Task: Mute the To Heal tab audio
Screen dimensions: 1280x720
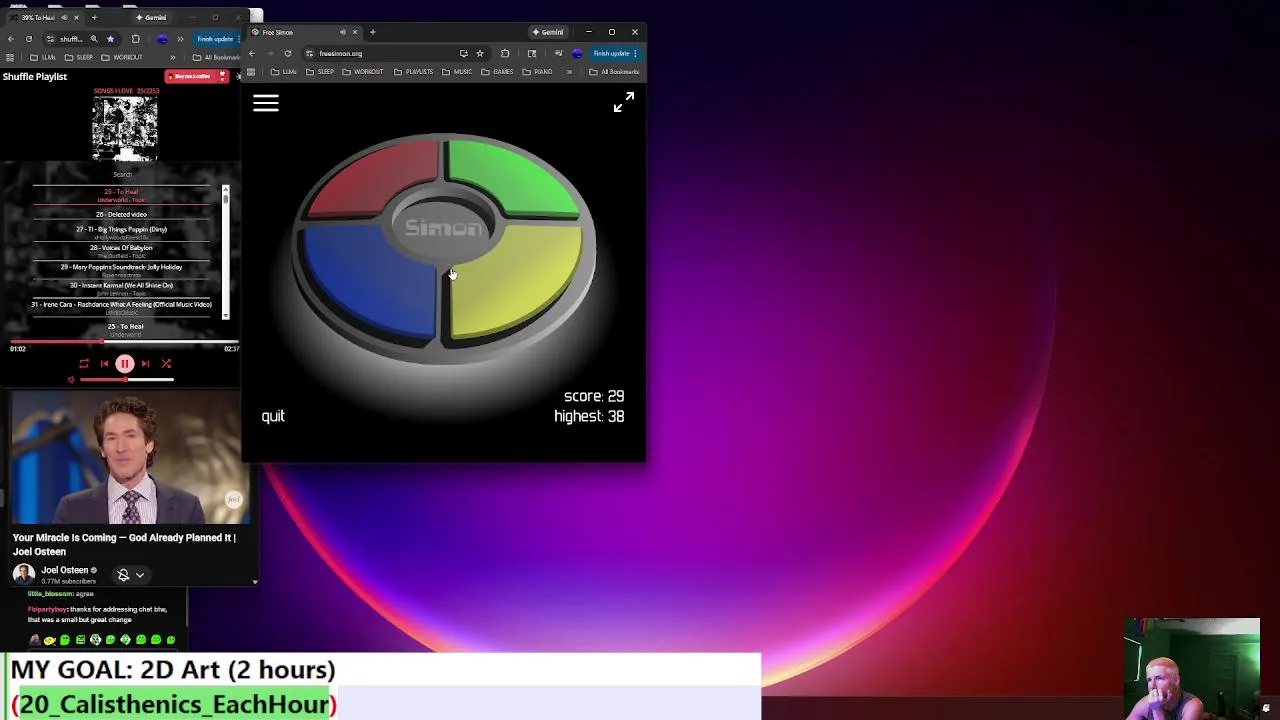Action: [x=64, y=17]
